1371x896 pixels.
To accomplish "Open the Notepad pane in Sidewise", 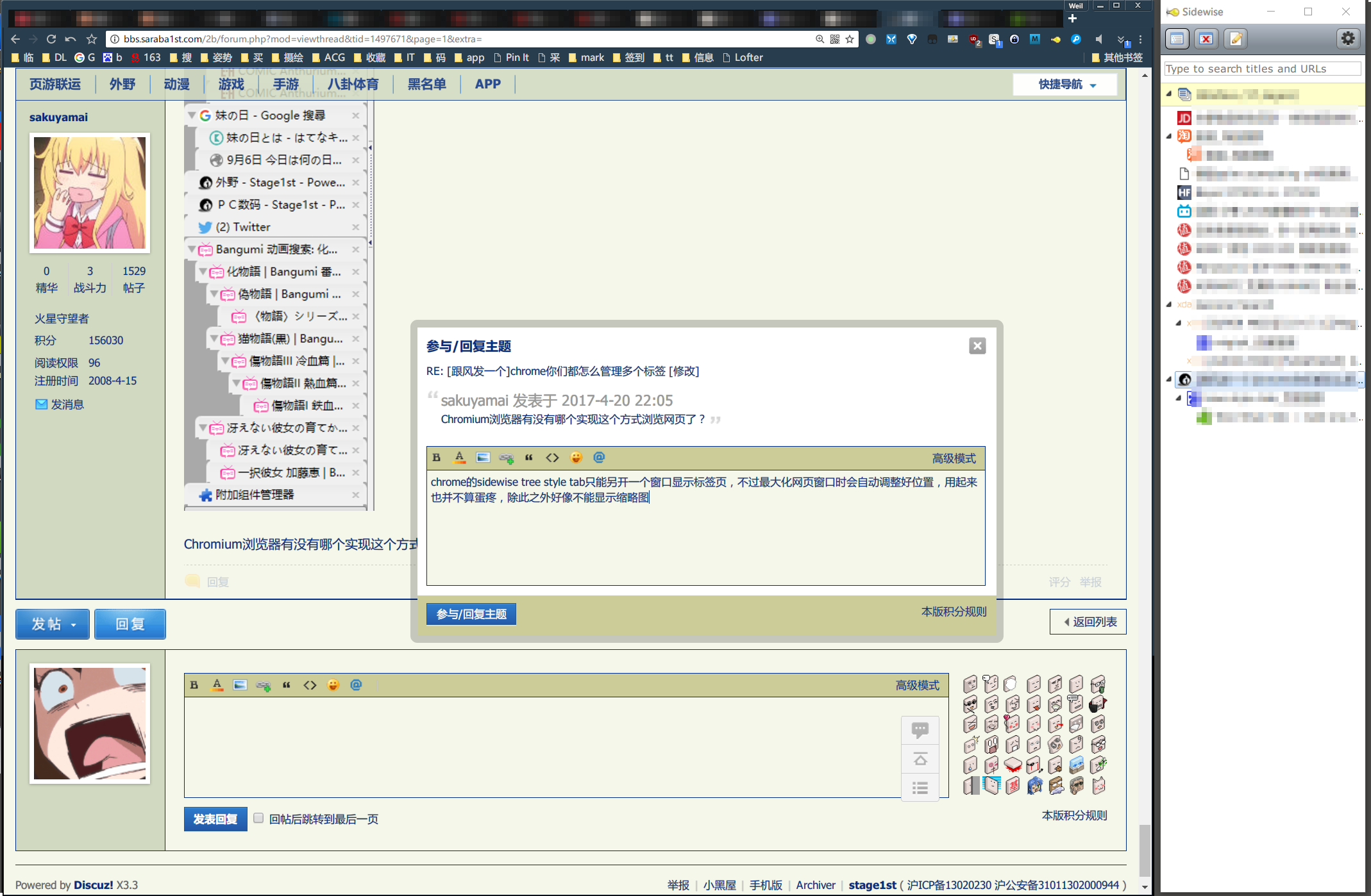I will 1236,39.
